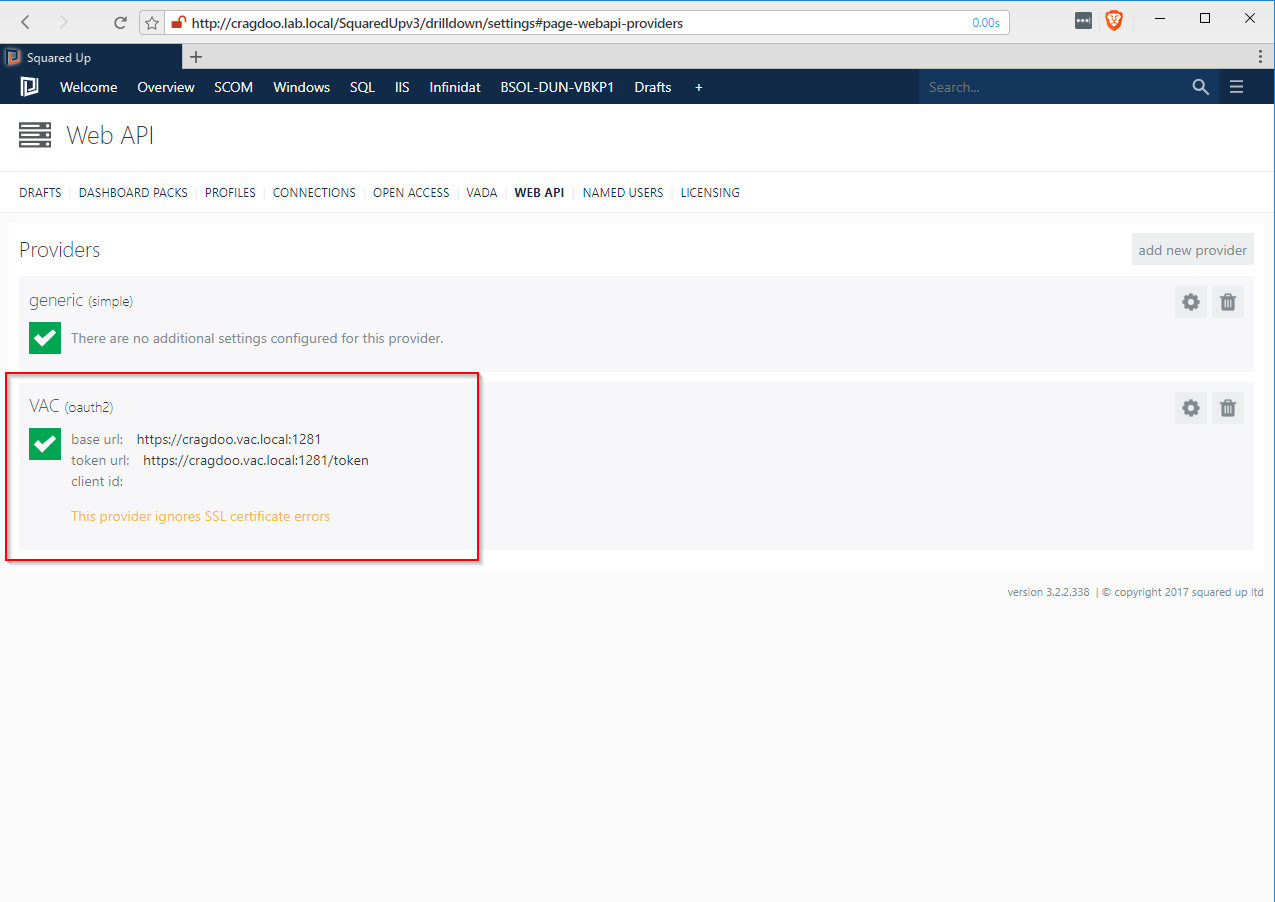Click the green check for generic provider
The height and width of the screenshot is (902, 1275).
45,338
